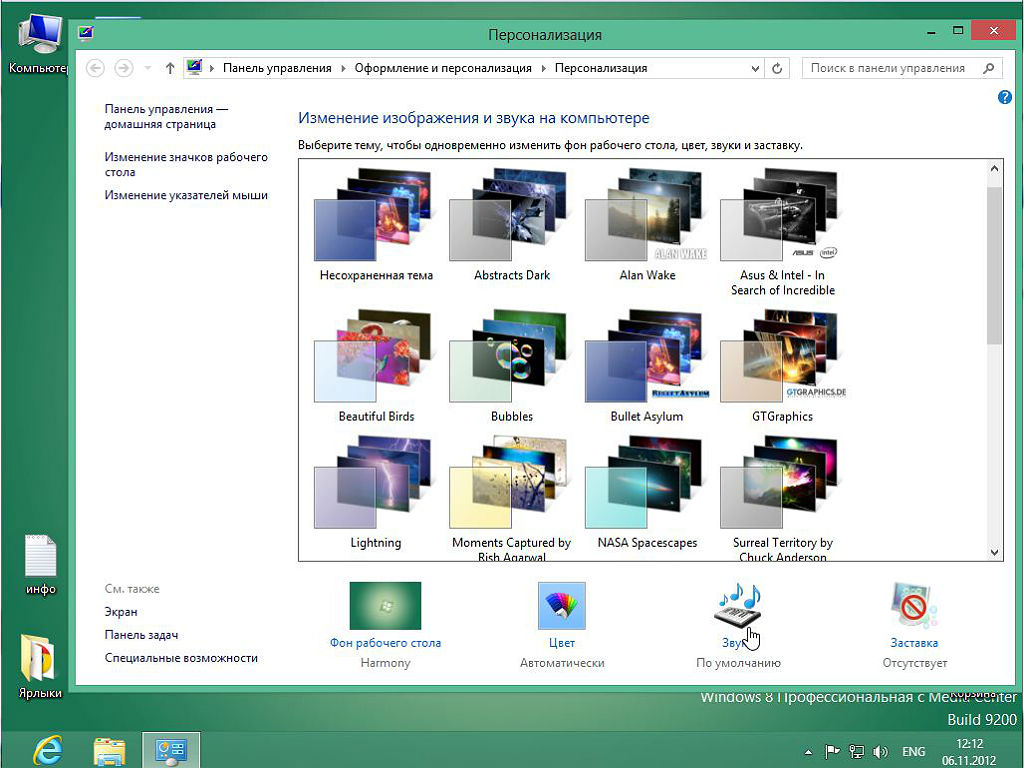
Task: Click the search field Поиск в панели управления
Action: pyautogui.click(x=890, y=69)
